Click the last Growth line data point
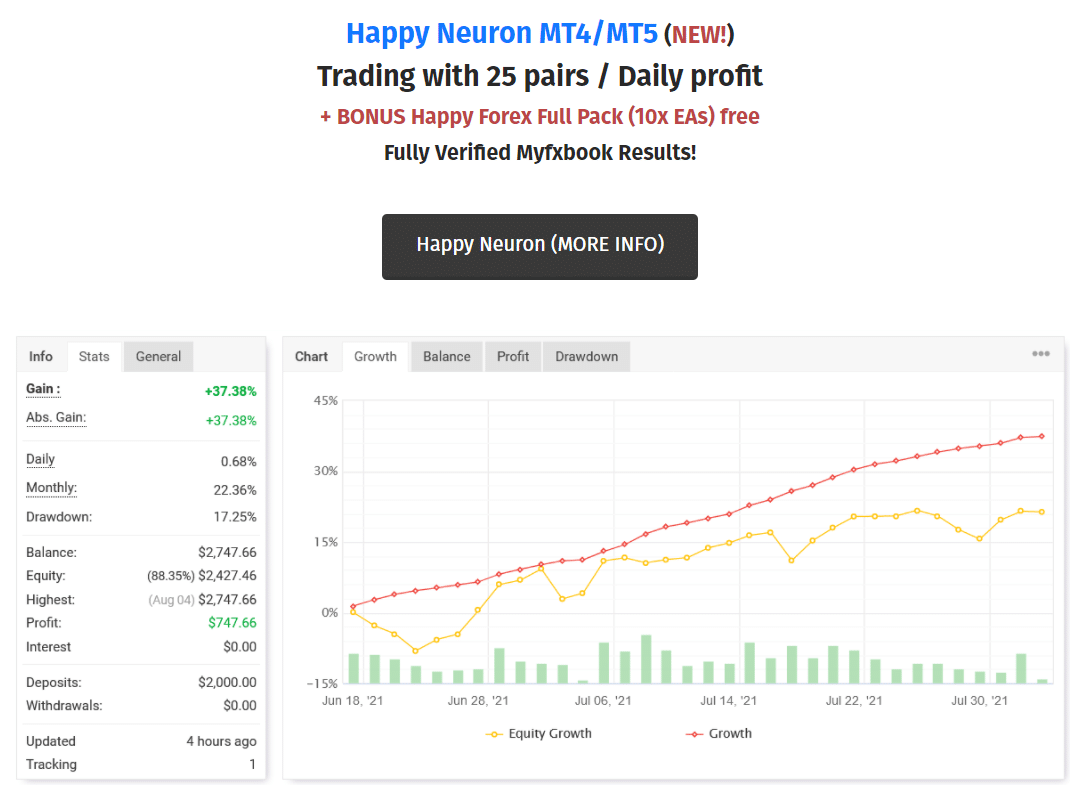Image resolution: width=1079 pixels, height=788 pixels. [1042, 436]
